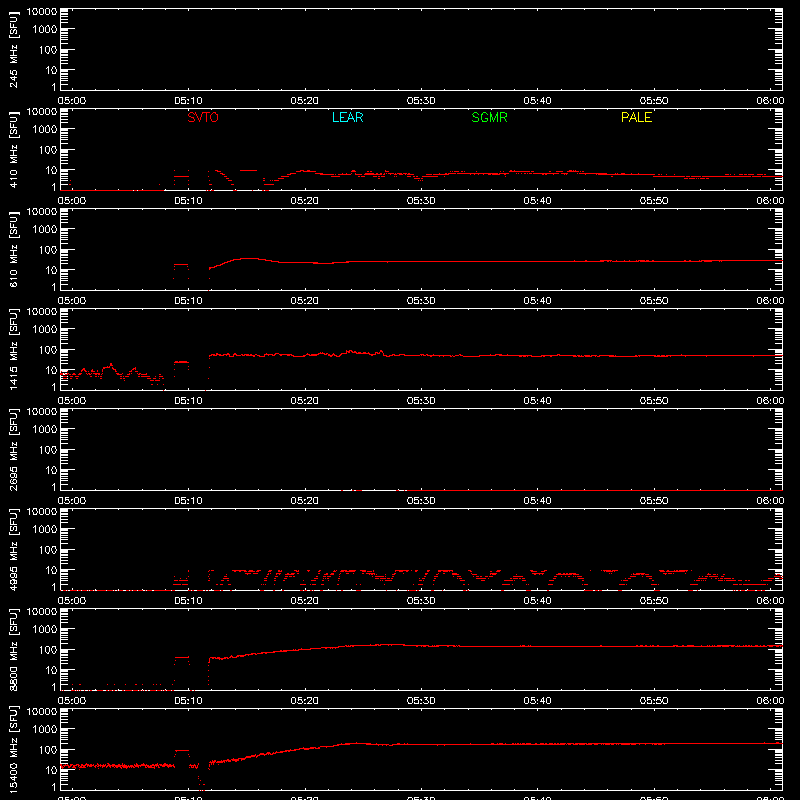Select the "2695 MHz [SFU]" axis label
800x800 pixels.
point(13,449)
